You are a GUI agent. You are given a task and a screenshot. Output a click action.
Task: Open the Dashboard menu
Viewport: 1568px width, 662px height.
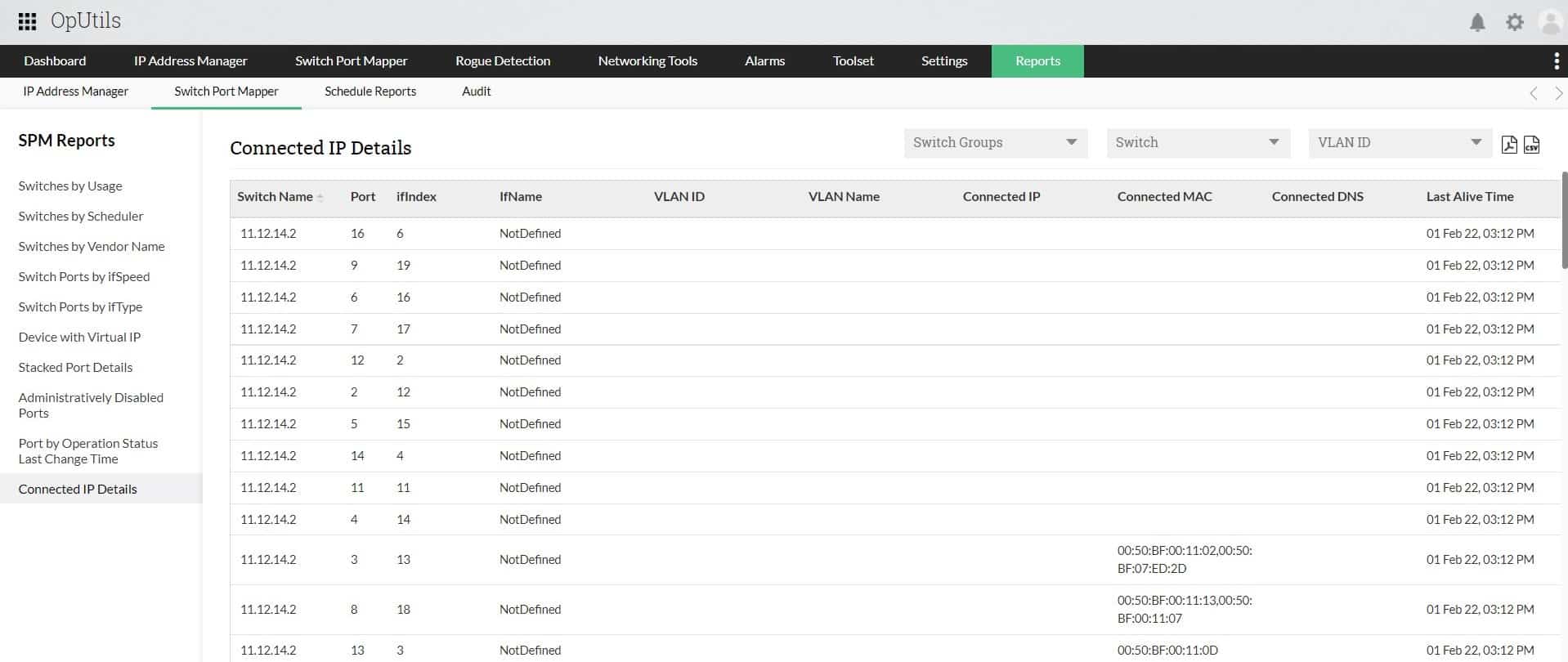click(55, 61)
